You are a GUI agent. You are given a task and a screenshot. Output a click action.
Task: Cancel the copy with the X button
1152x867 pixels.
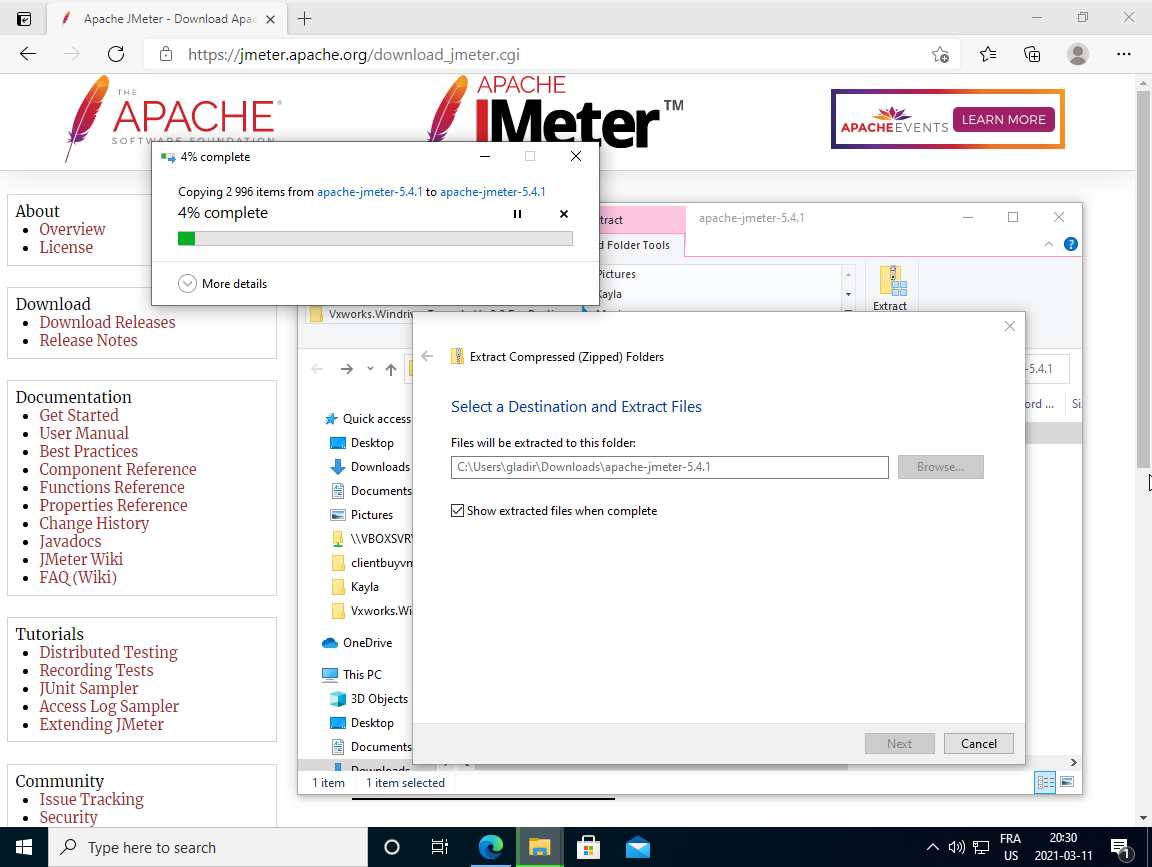pyautogui.click(x=564, y=214)
